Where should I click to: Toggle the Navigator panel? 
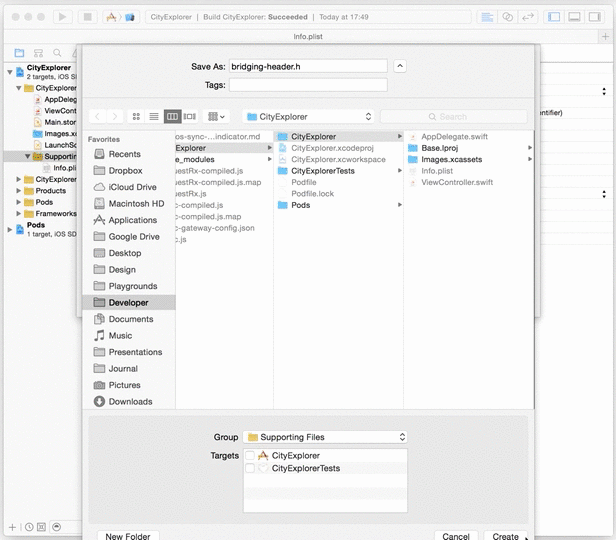click(x=554, y=17)
